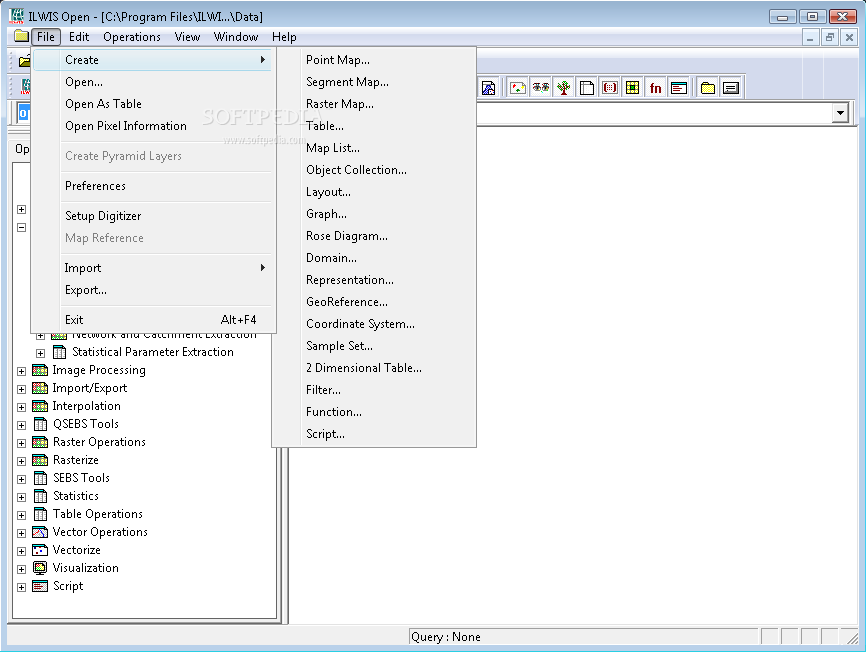Click the red 'fn' function toolbar icon
The height and width of the screenshot is (652, 866).
[x=655, y=88]
